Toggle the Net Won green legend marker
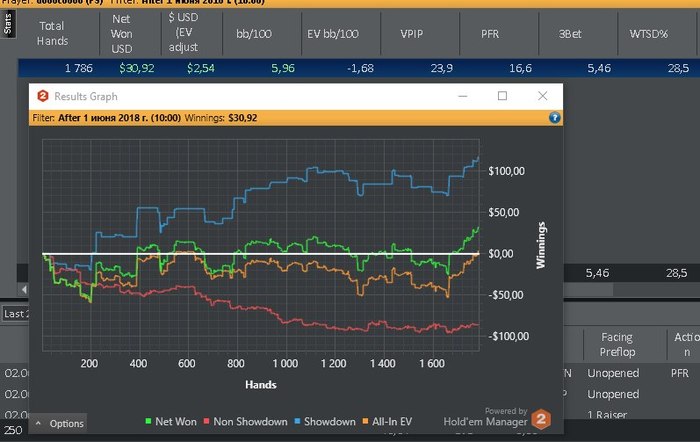Viewport: 700px width, 442px height. click(148, 421)
